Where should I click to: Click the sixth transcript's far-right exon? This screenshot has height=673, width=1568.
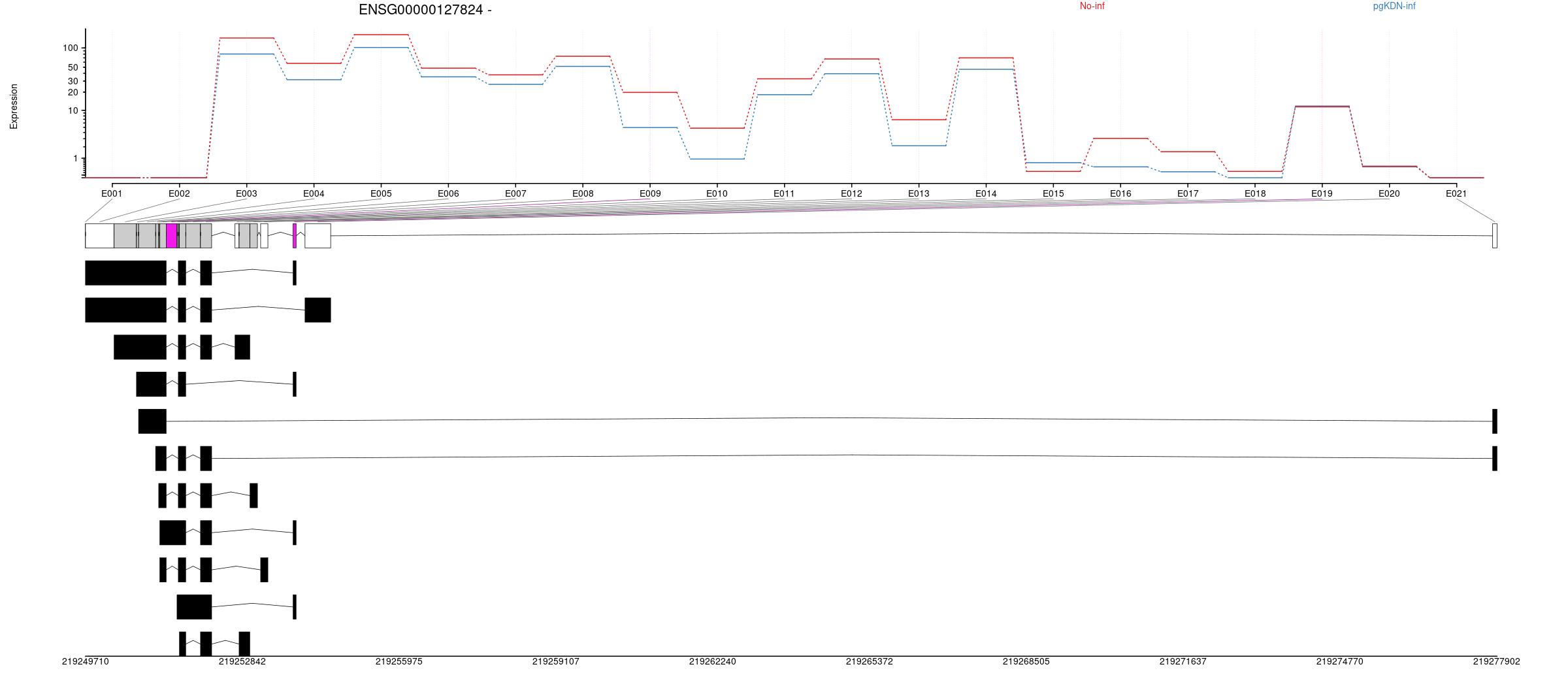click(x=1495, y=459)
